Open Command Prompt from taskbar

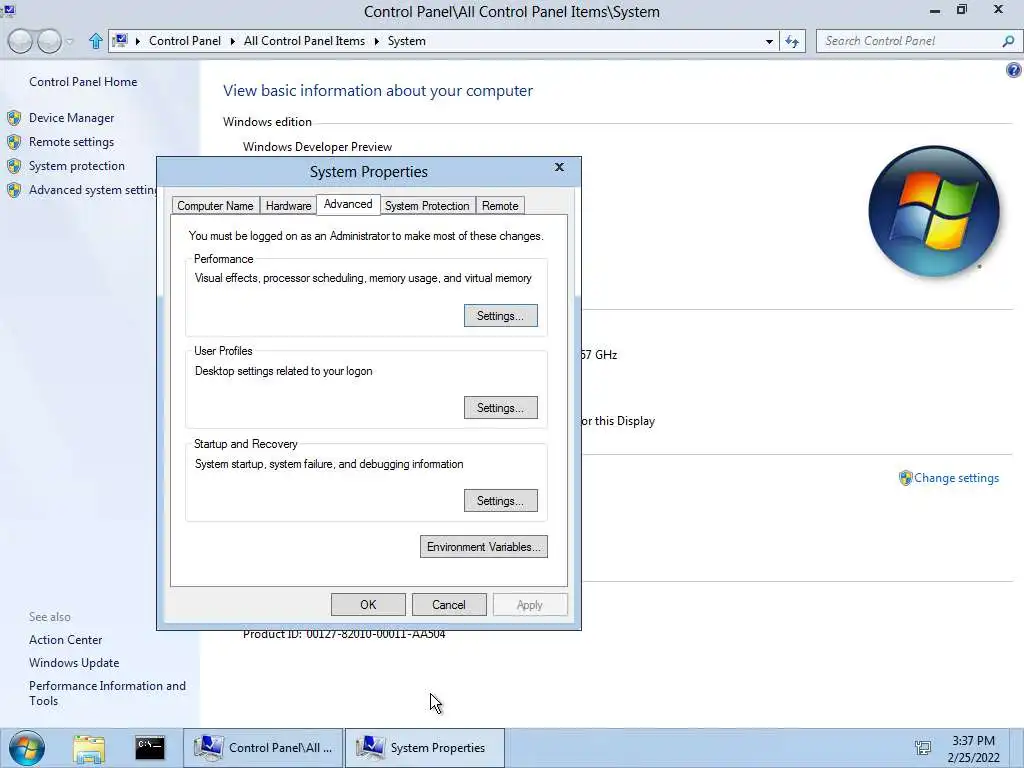pyautogui.click(x=150, y=748)
